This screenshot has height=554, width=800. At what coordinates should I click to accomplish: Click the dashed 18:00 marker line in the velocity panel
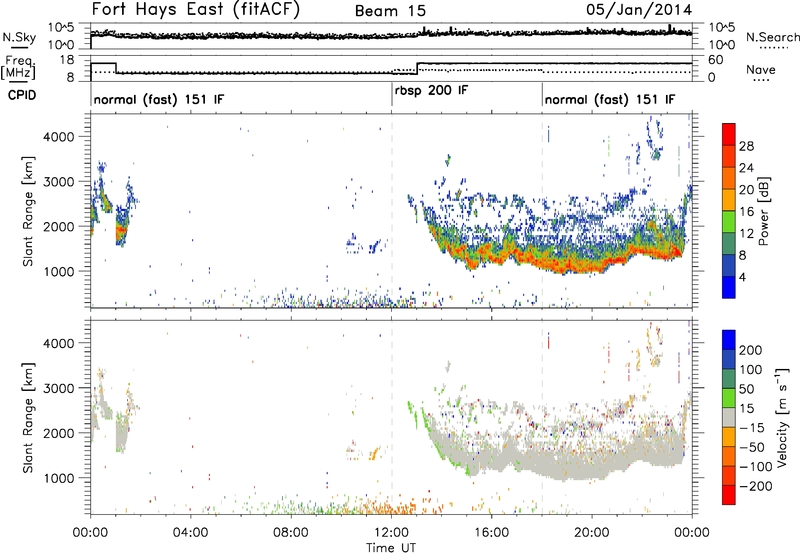pyautogui.click(x=542, y=417)
